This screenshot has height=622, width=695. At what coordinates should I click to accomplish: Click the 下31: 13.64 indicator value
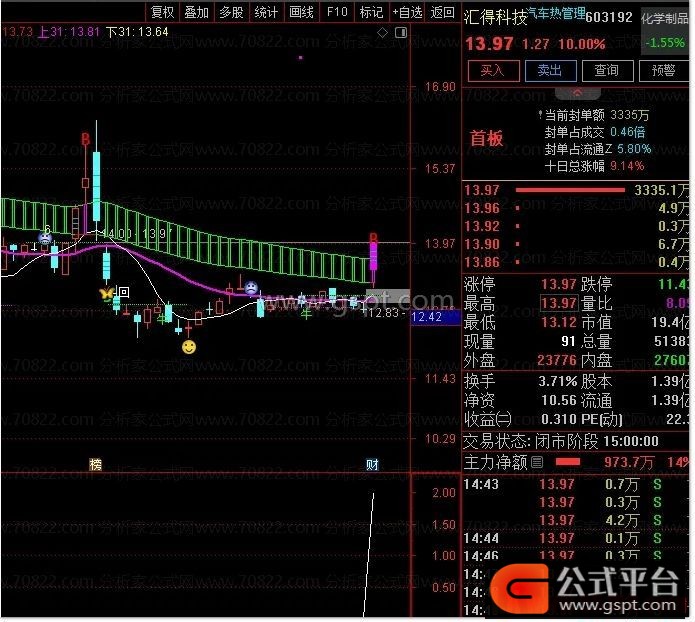[x=137, y=32]
